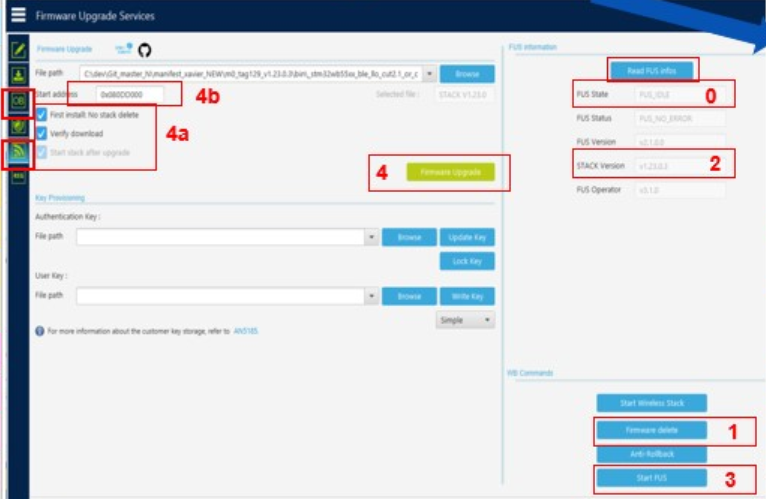Open the CPU sidebar icon

point(19,127)
